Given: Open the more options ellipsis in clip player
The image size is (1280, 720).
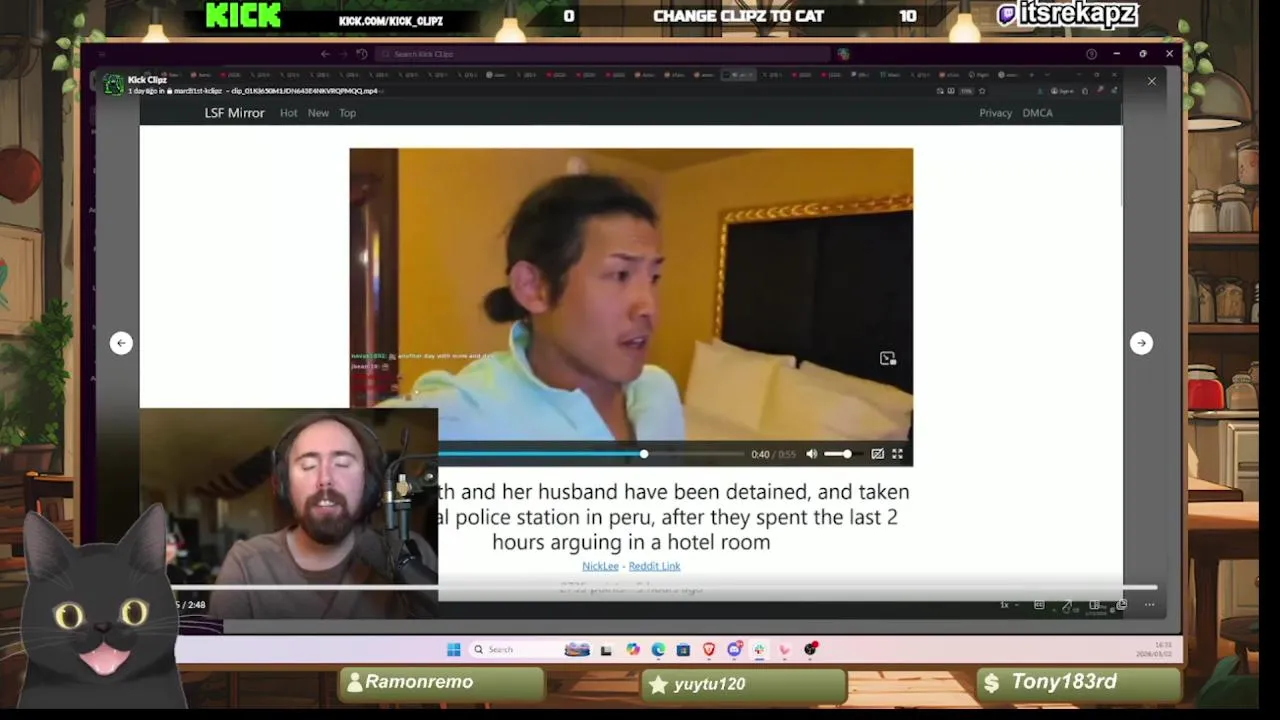Looking at the screenshot, I should [x=1149, y=605].
